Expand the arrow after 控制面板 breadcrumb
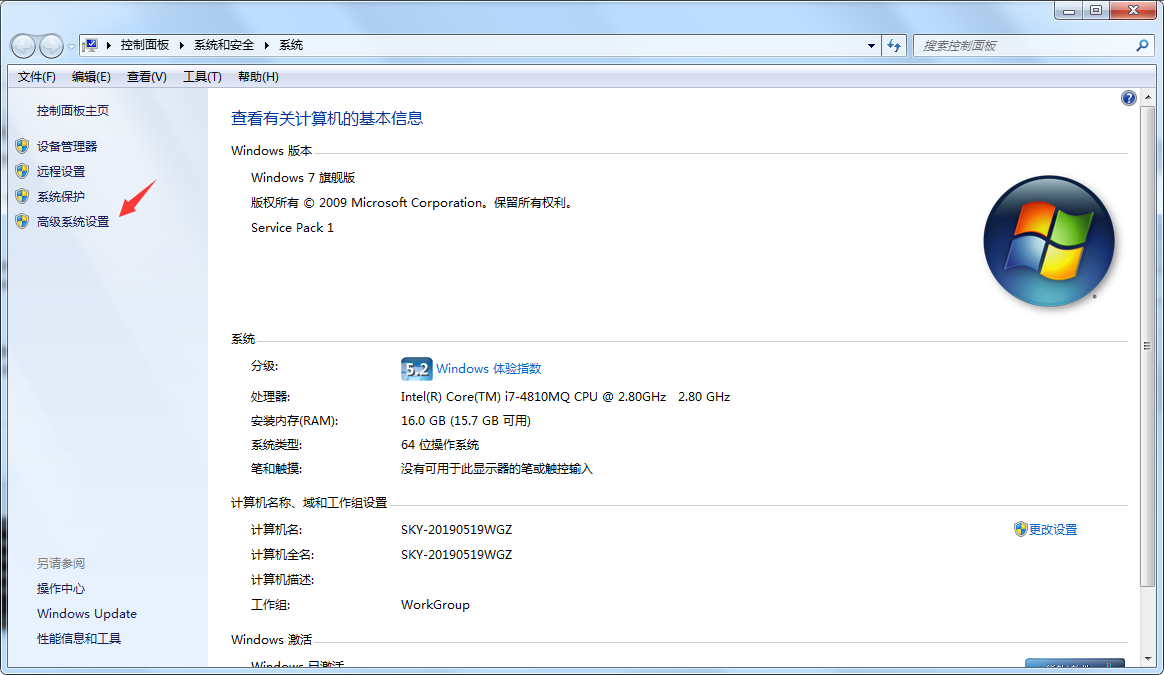The height and width of the screenshot is (675, 1164). (181, 45)
